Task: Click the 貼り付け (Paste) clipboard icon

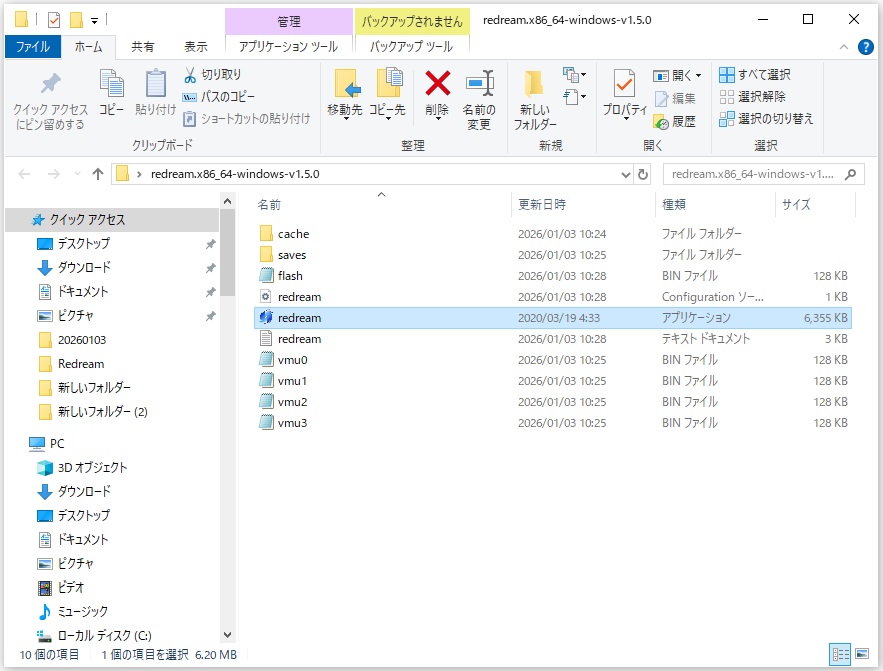Action: pyautogui.click(x=155, y=83)
